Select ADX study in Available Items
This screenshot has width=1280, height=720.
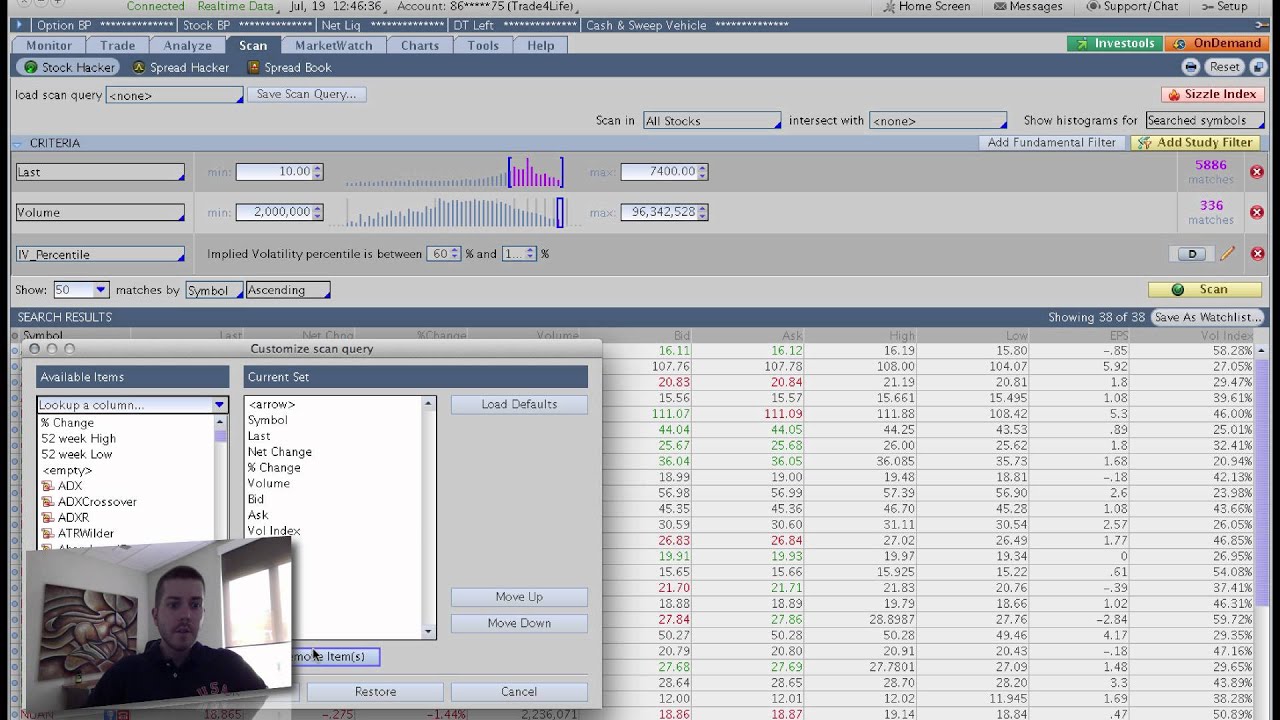click(70, 486)
